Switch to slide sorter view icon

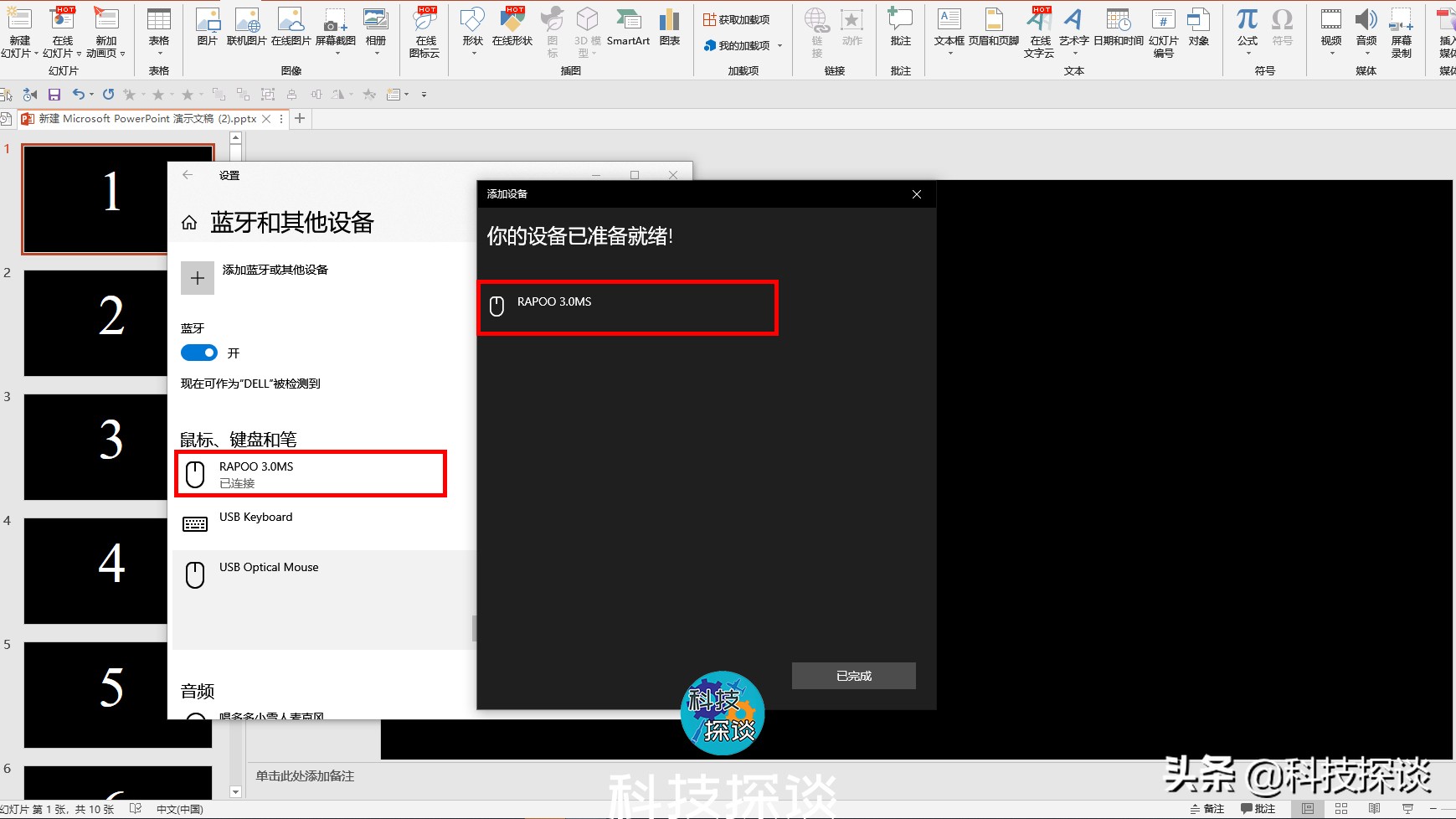[x=1341, y=809]
